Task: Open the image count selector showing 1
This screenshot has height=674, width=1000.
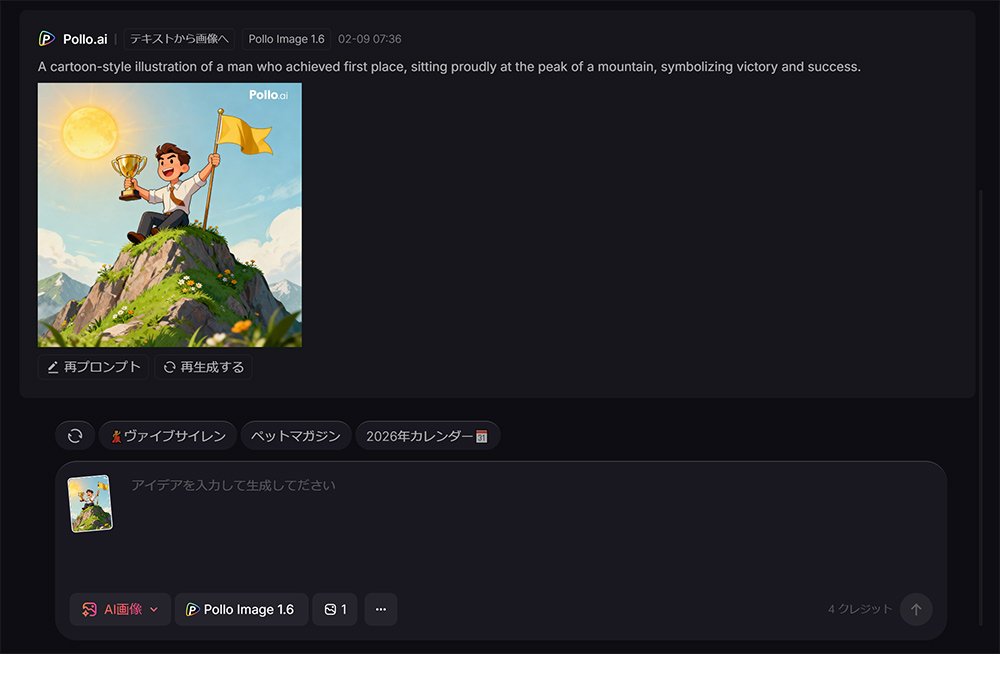Action: [x=335, y=609]
